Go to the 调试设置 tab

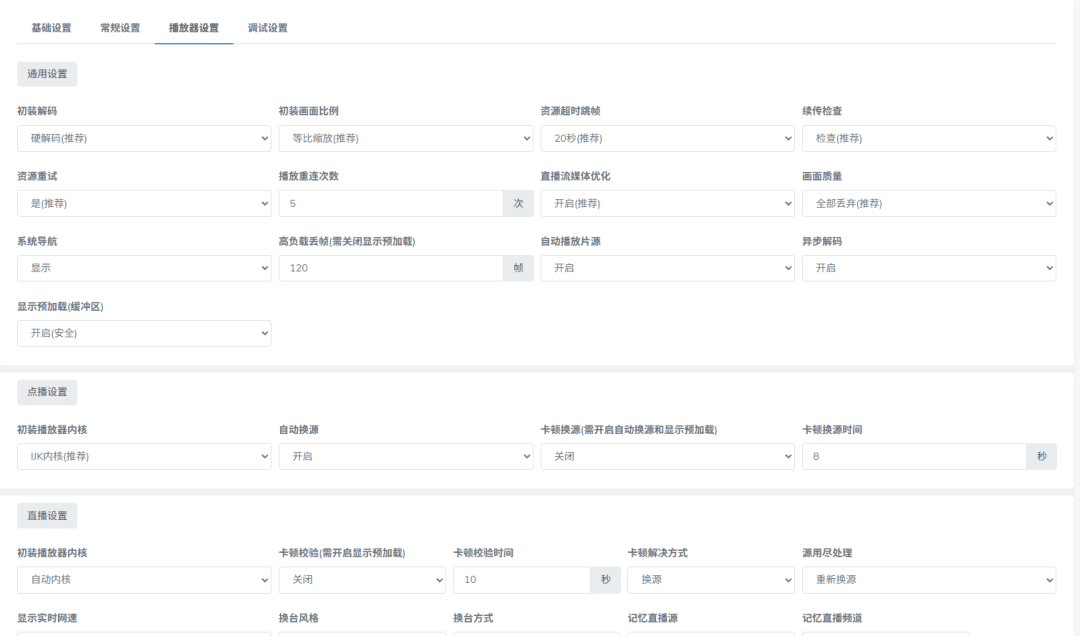coord(267,28)
